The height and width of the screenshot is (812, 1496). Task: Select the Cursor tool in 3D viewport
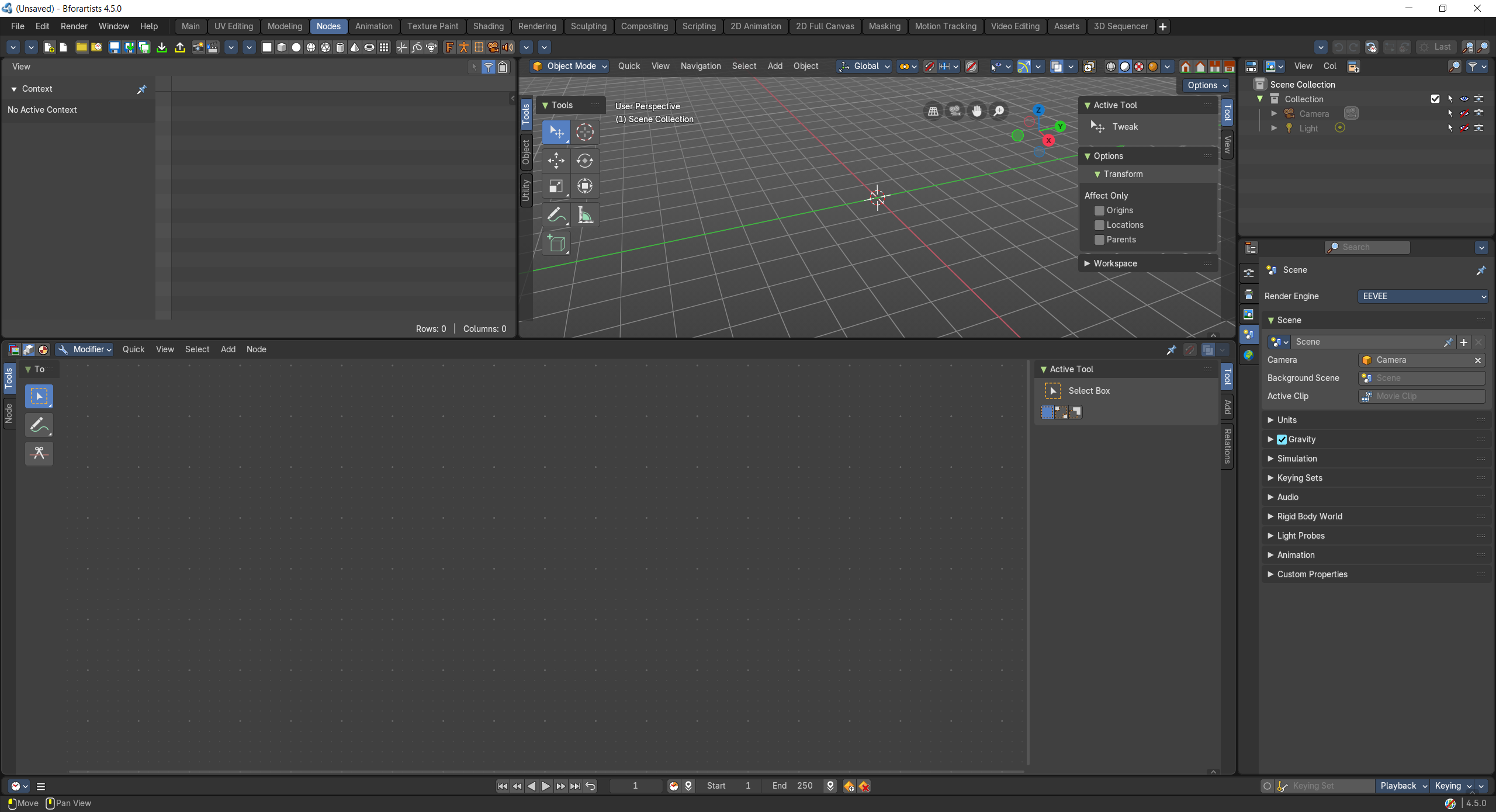pyautogui.click(x=584, y=132)
